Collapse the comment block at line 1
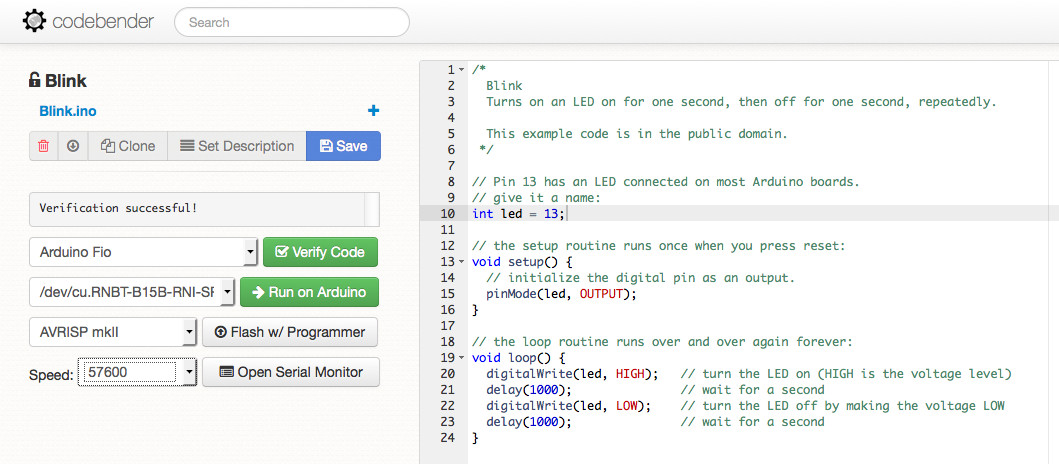Viewport: 1059px width, 464px height. point(461,70)
